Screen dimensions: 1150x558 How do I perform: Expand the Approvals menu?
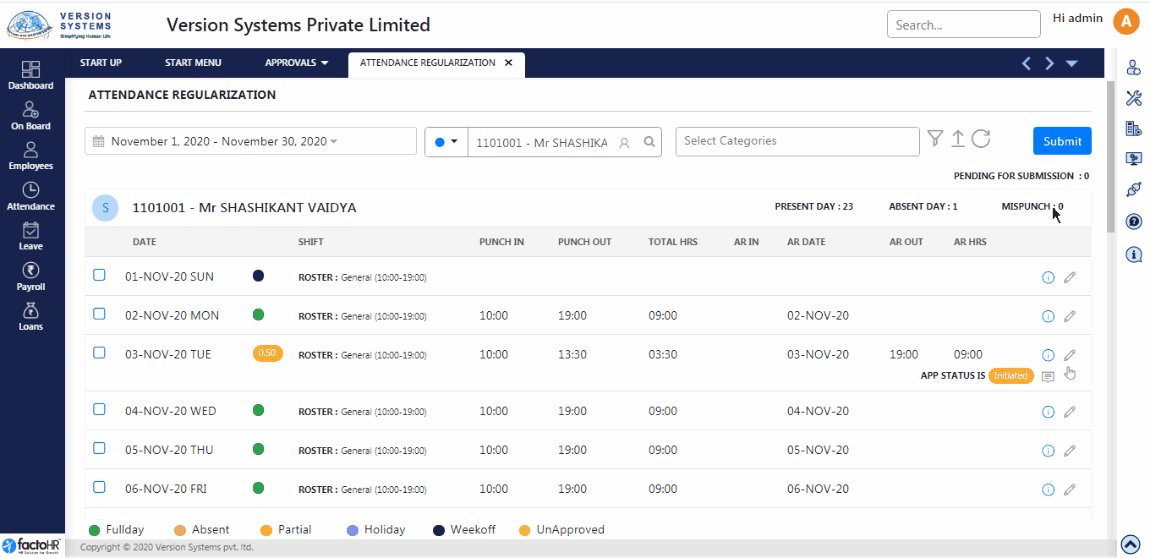(296, 63)
